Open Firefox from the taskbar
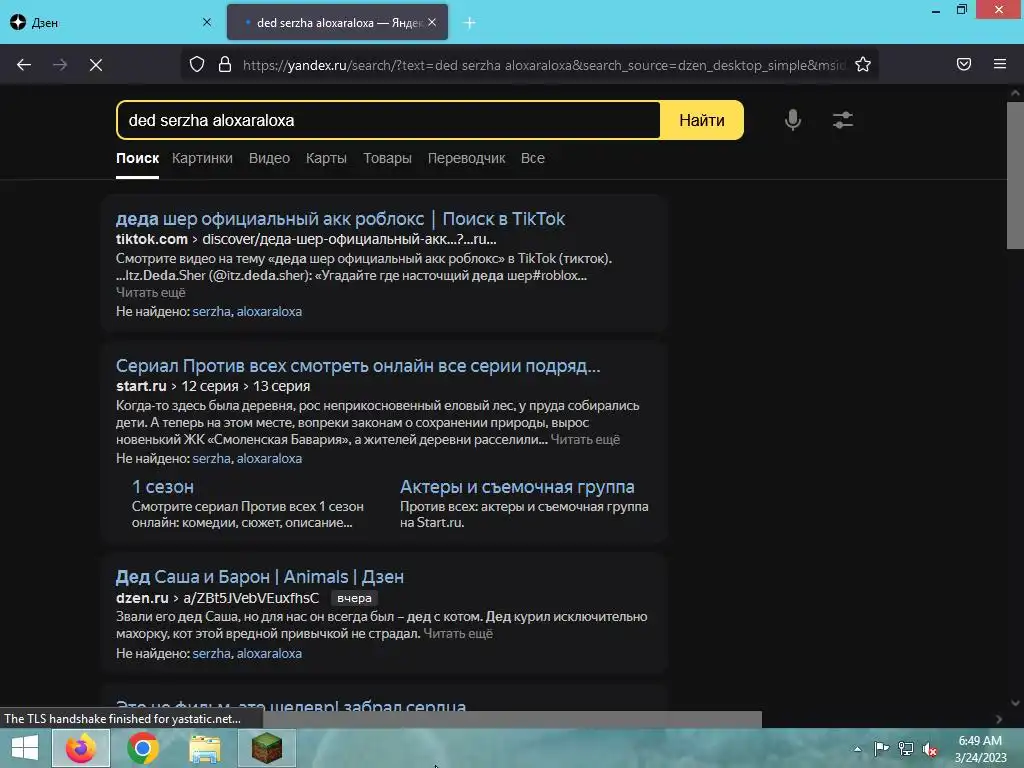 point(81,748)
